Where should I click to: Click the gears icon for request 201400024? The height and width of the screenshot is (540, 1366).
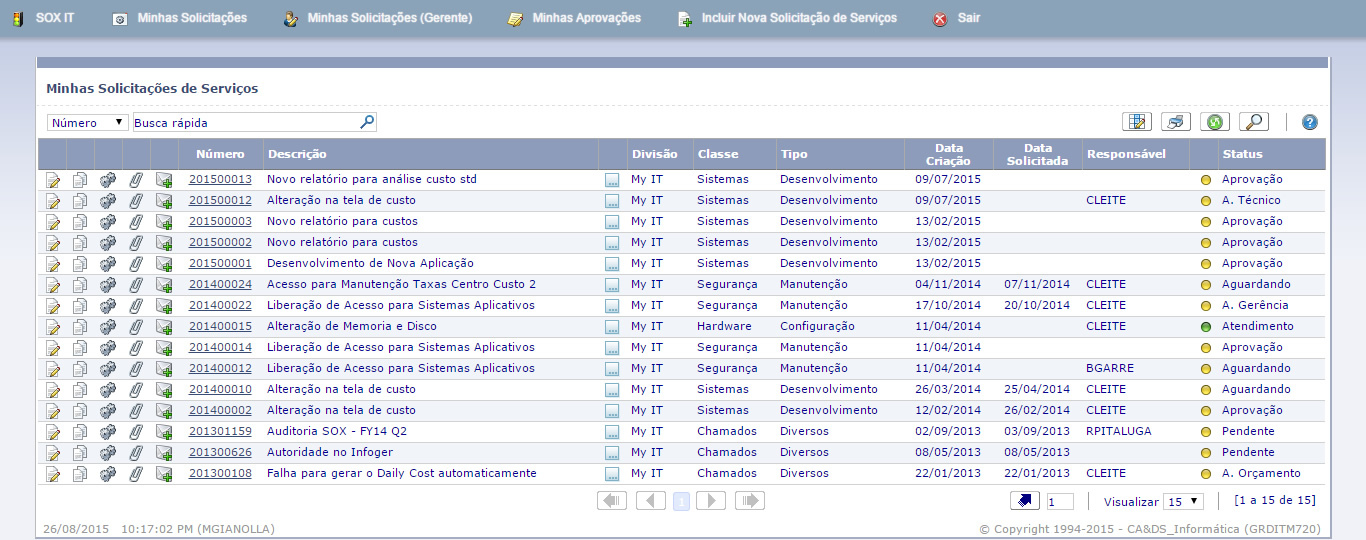point(108,285)
